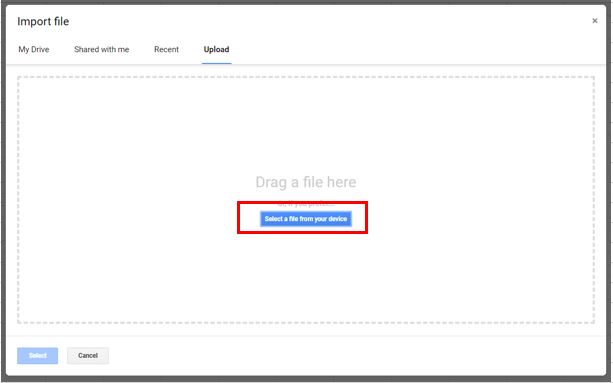Go to the Recent tab
This screenshot has height=383, width=613.
pos(167,50)
